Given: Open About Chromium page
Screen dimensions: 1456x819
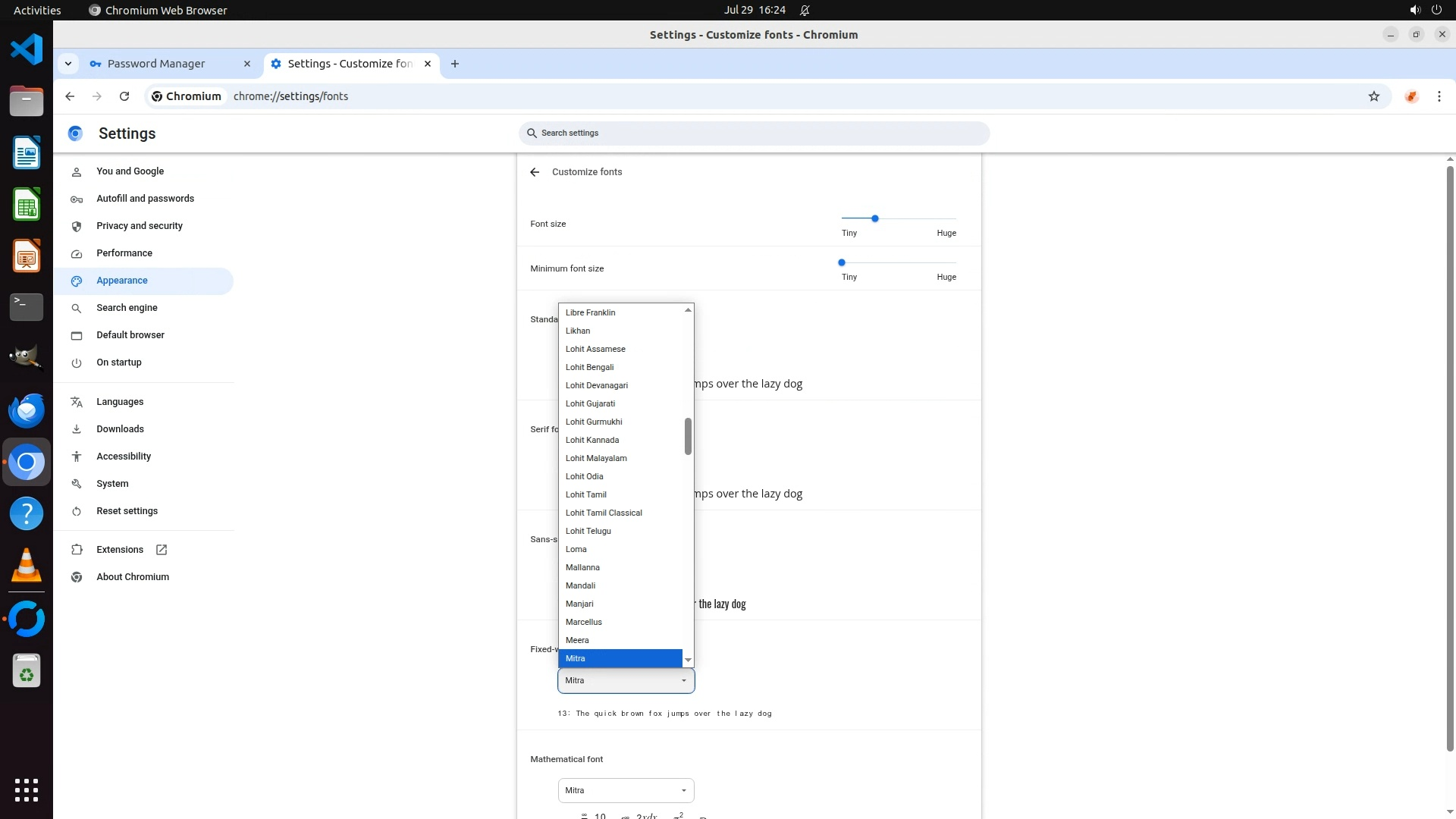Looking at the screenshot, I should [x=132, y=577].
